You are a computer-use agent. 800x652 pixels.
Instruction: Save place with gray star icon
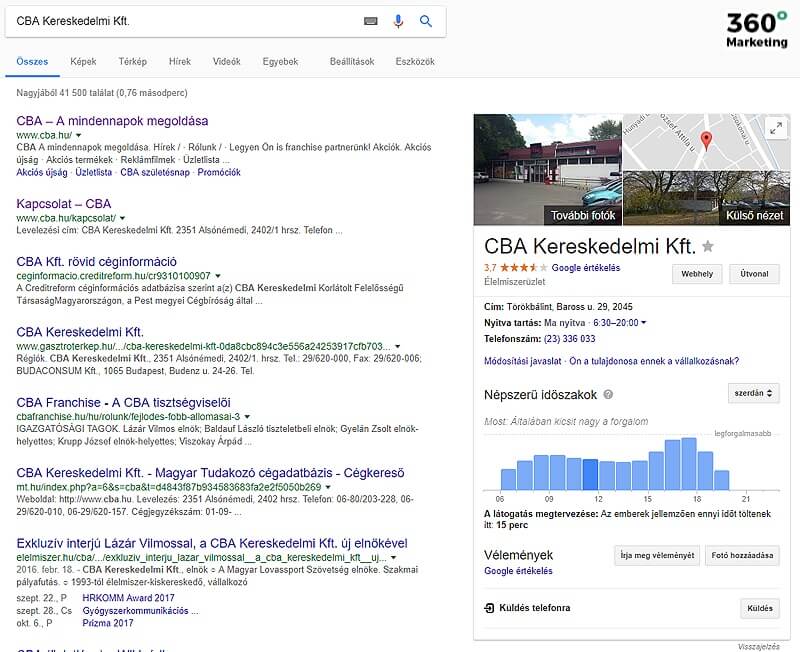(708, 247)
